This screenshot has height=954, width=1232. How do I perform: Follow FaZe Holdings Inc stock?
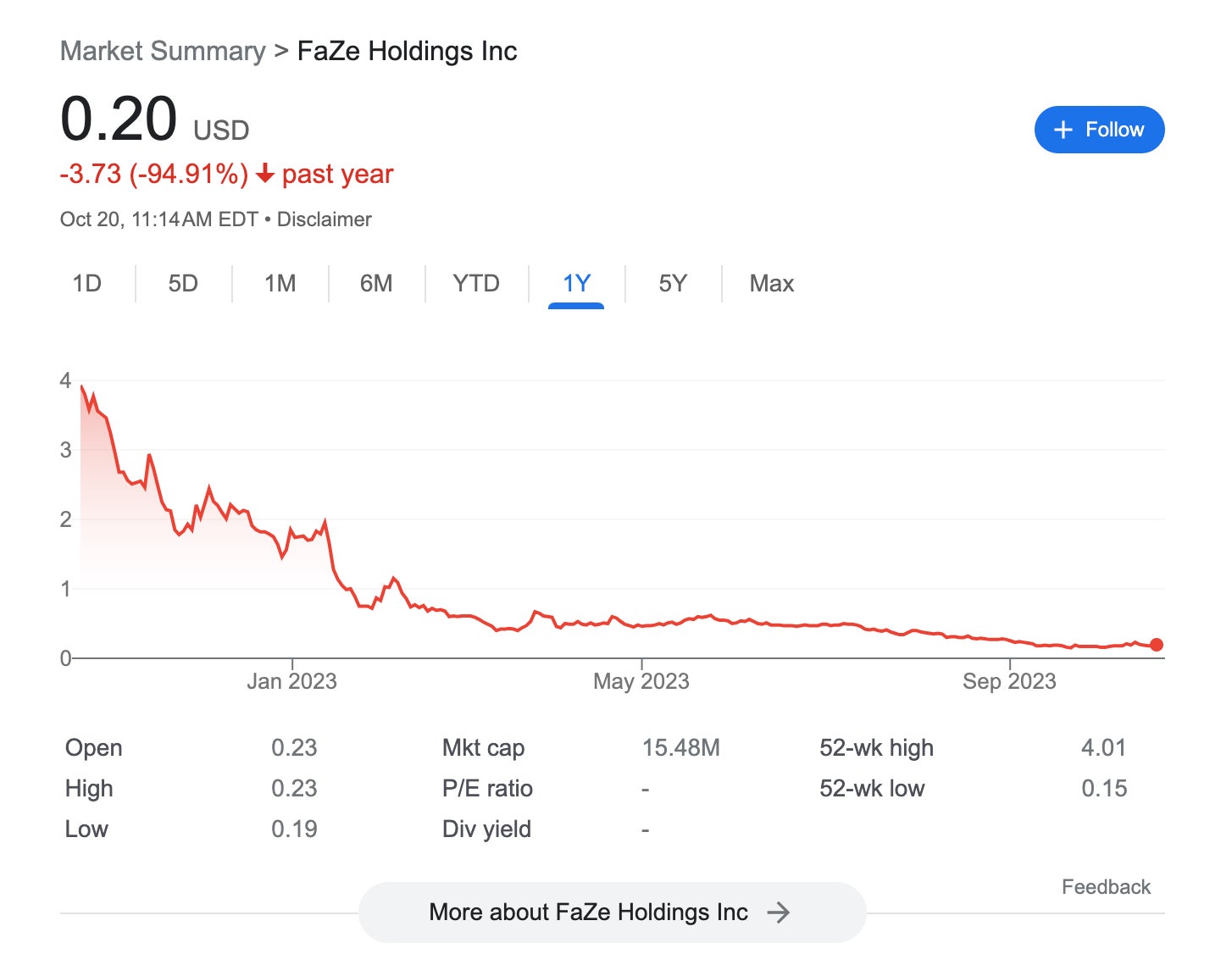point(1099,130)
